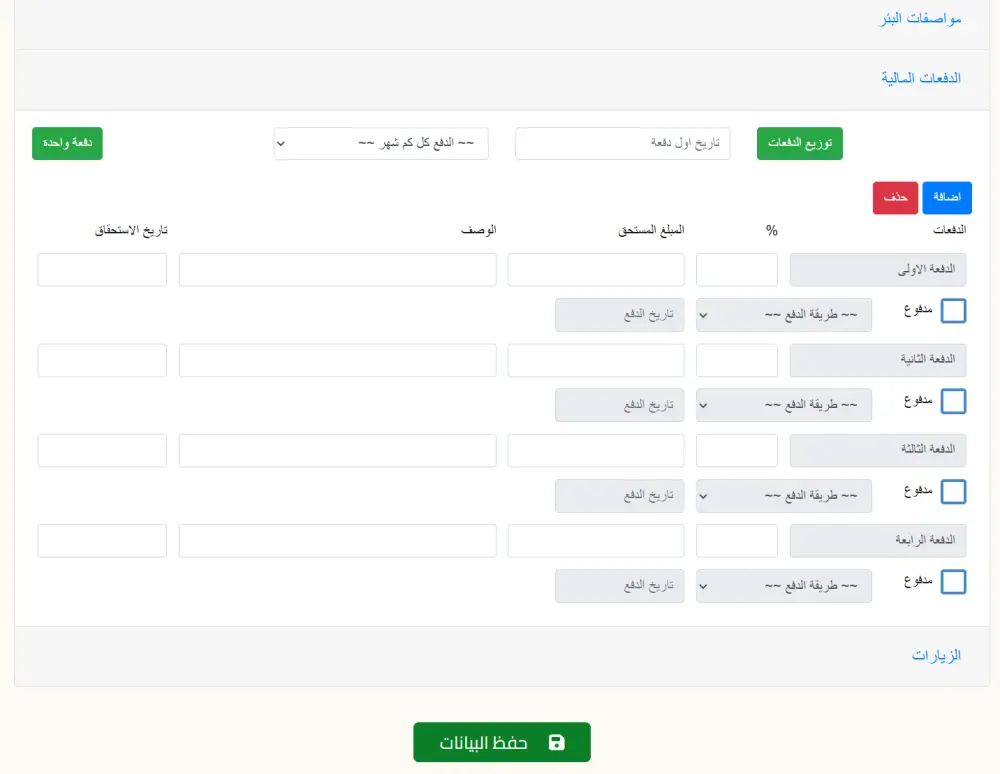Expand the الزيارات section
The width and height of the screenshot is (1000, 774).
click(938, 655)
